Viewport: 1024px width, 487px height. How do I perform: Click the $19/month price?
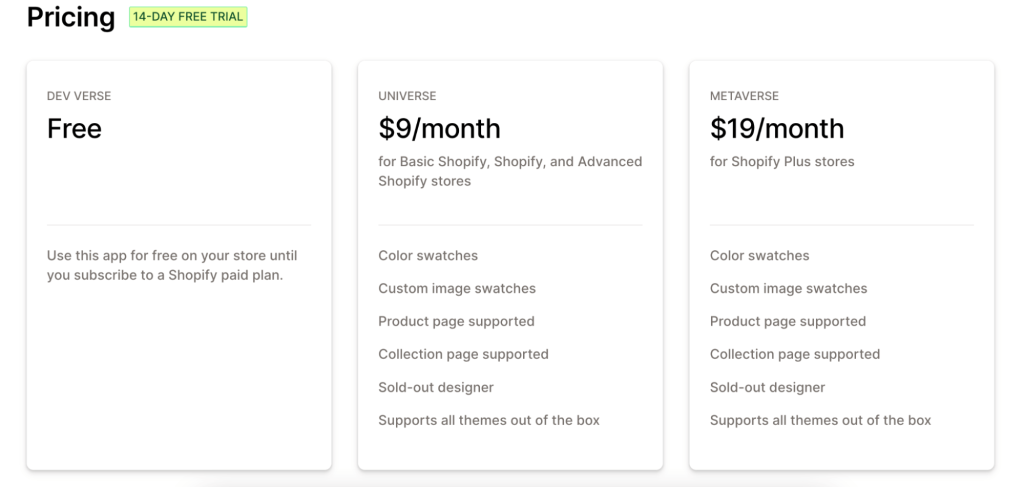coord(777,129)
